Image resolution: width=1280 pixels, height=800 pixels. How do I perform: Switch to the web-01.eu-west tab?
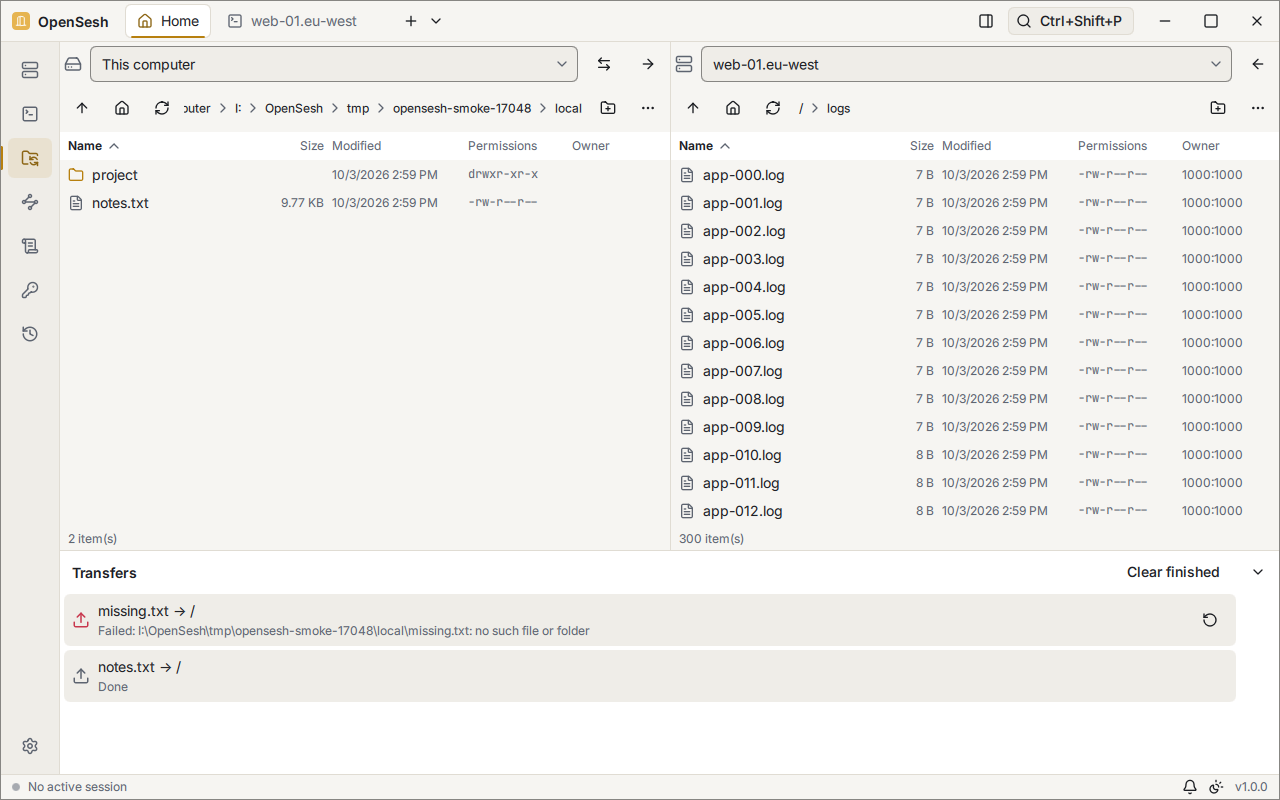(x=292, y=21)
